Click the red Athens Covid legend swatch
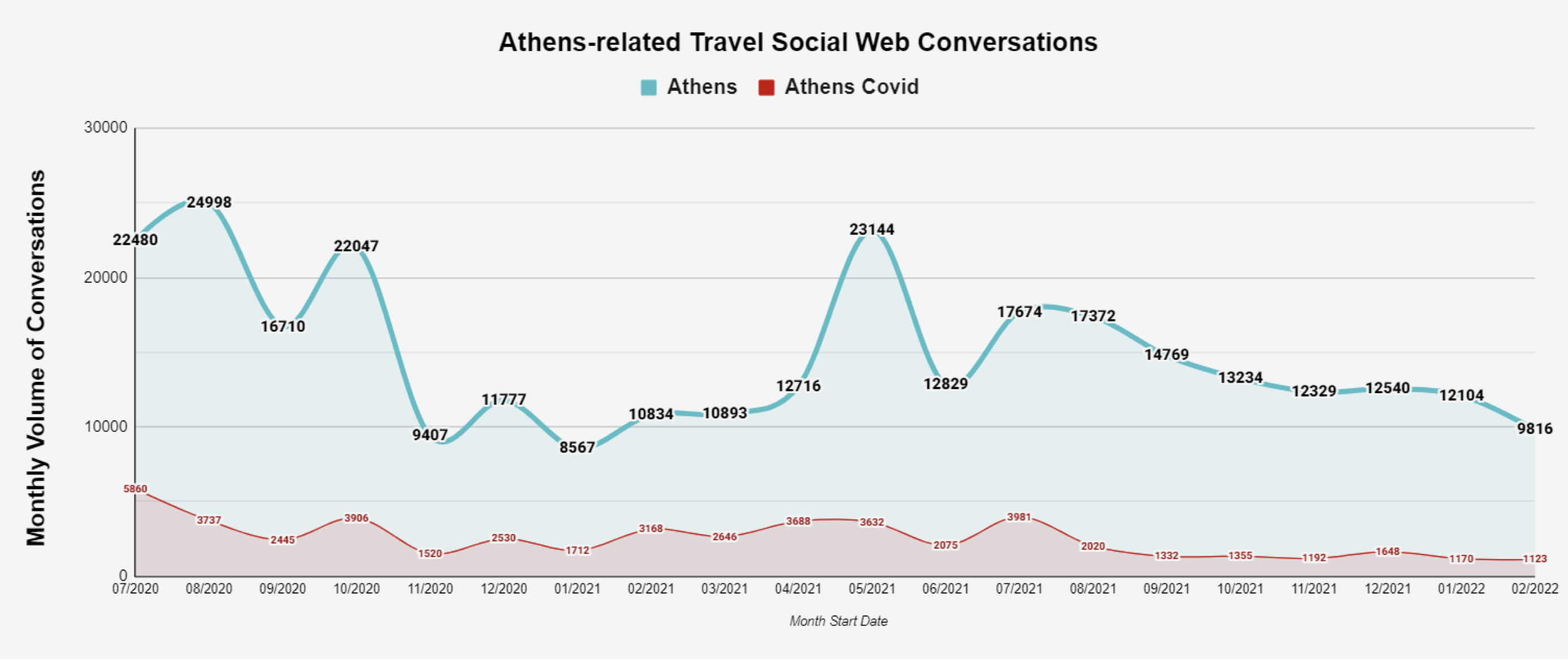1568x663 pixels. click(x=766, y=88)
